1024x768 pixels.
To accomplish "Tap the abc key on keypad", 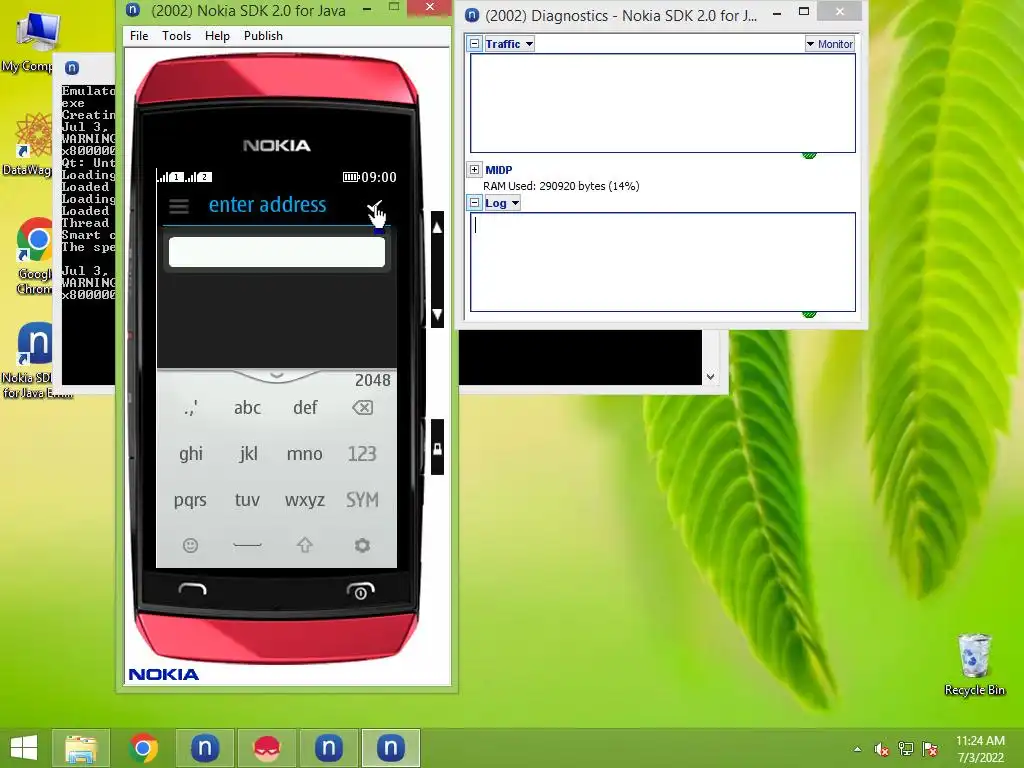I will (248, 408).
